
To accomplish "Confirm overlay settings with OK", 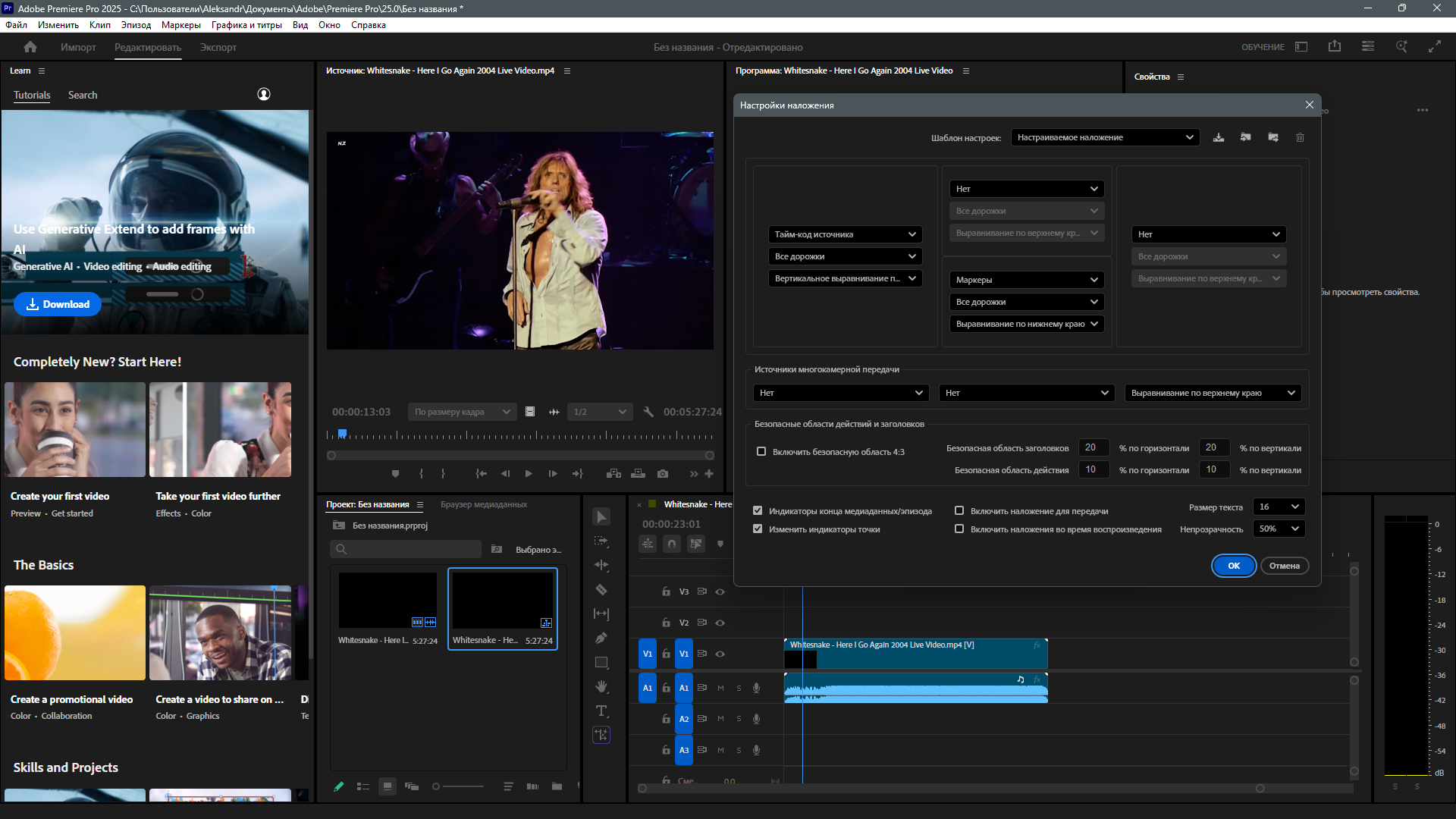I will (x=1234, y=566).
